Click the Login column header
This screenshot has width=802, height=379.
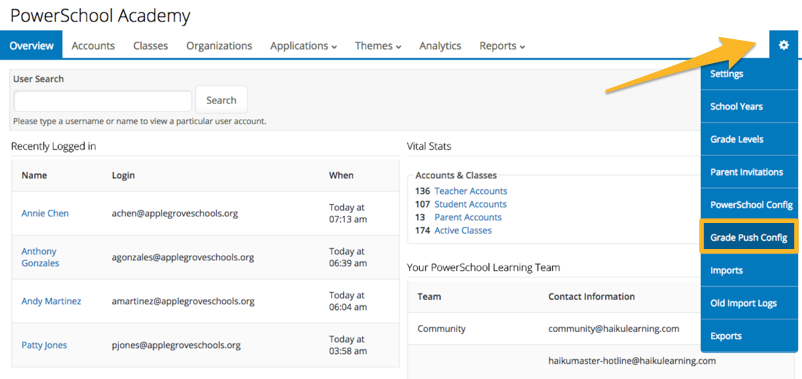123,175
